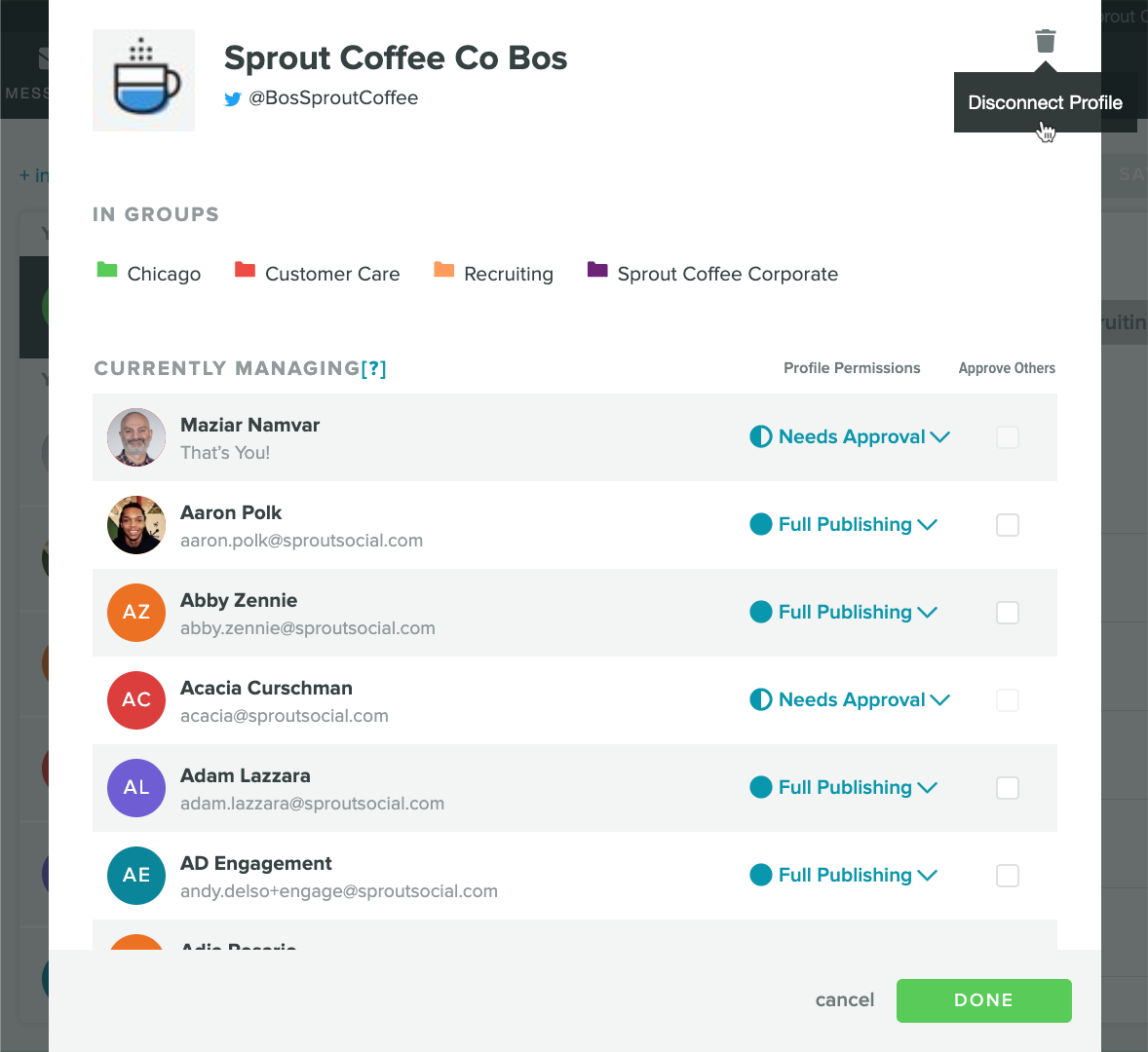Click full-circle permission icon in Aaron Polk row
This screenshot has height=1052, width=1148.
(x=761, y=524)
